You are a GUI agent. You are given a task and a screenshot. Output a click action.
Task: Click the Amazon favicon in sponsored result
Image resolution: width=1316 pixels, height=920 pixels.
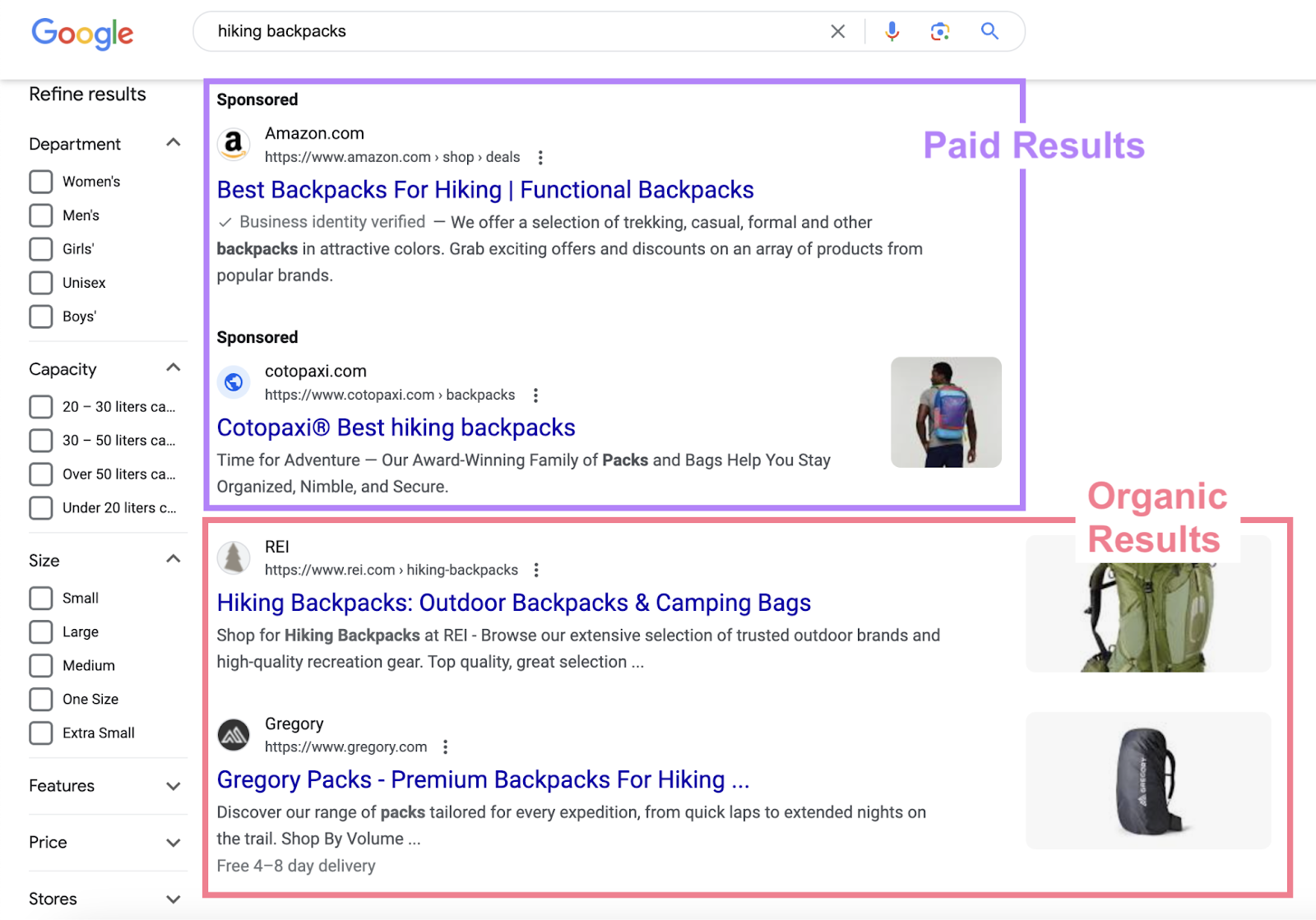(x=234, y=144)
